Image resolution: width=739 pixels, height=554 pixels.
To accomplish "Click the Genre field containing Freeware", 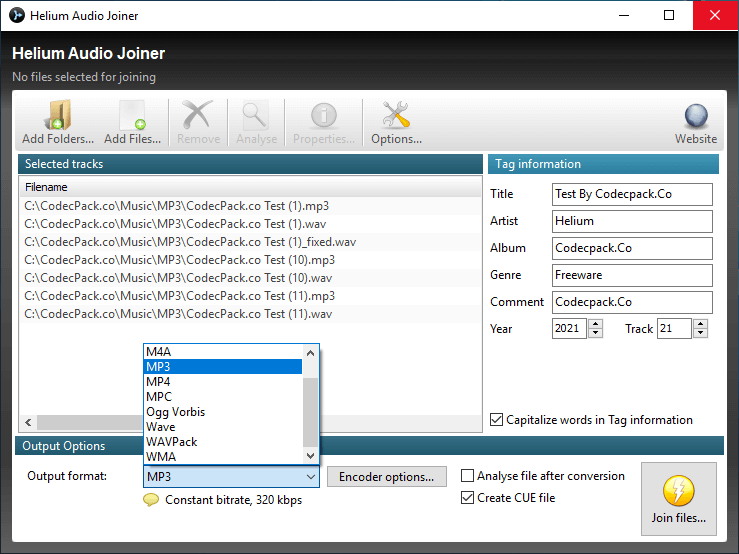I will (x=632, y=275).
